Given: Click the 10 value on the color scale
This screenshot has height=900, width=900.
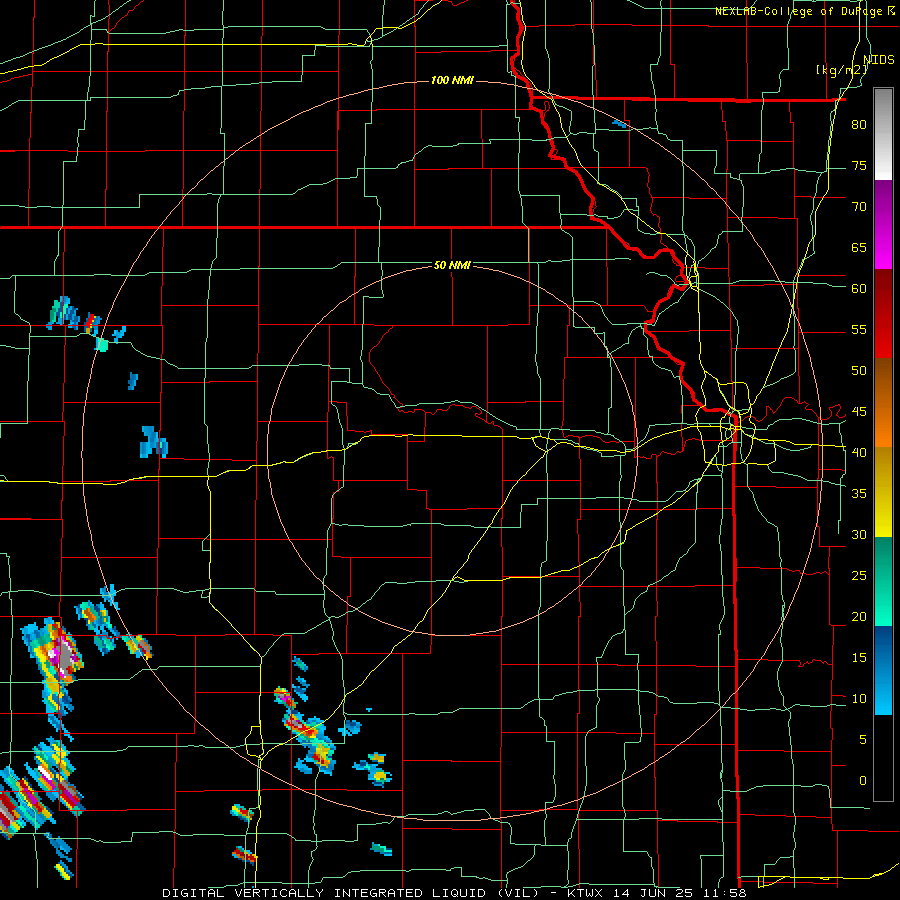Looking at the screenshot, I should click(x=859, y=699).
